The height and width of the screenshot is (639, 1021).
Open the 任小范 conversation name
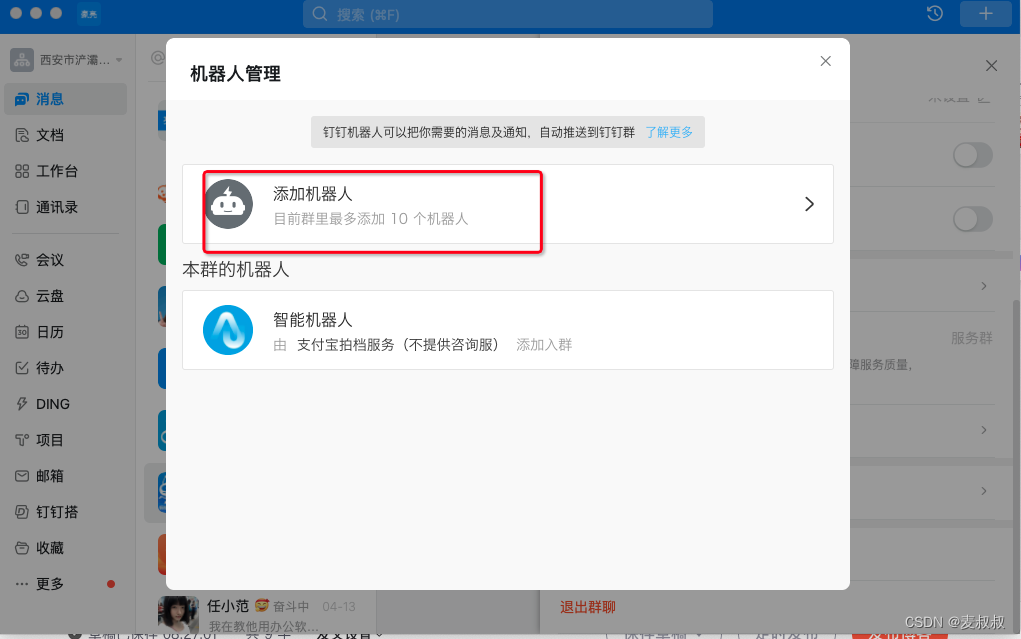click(228, 606)
